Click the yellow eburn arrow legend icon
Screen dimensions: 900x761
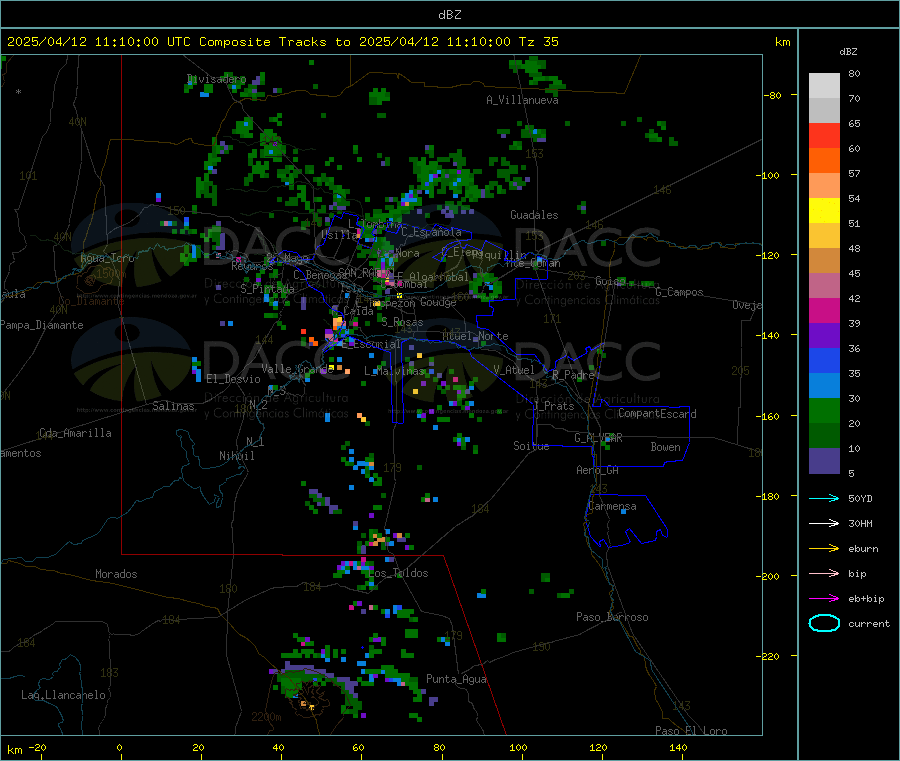824,549
